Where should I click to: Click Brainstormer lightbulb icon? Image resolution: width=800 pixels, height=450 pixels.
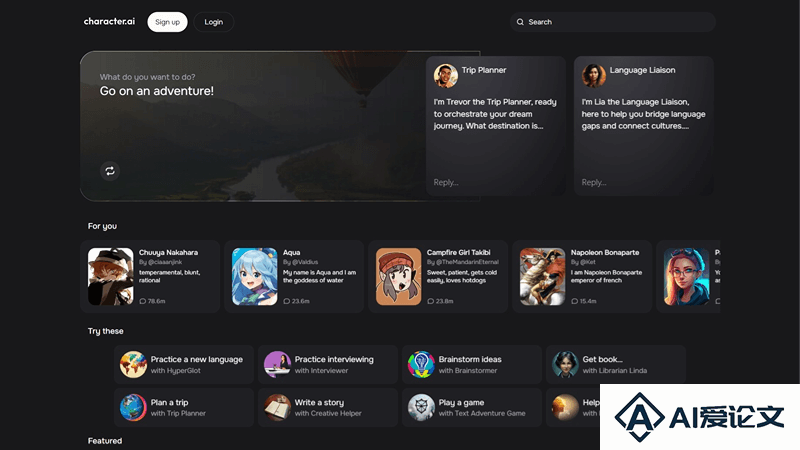pos(421,364)
